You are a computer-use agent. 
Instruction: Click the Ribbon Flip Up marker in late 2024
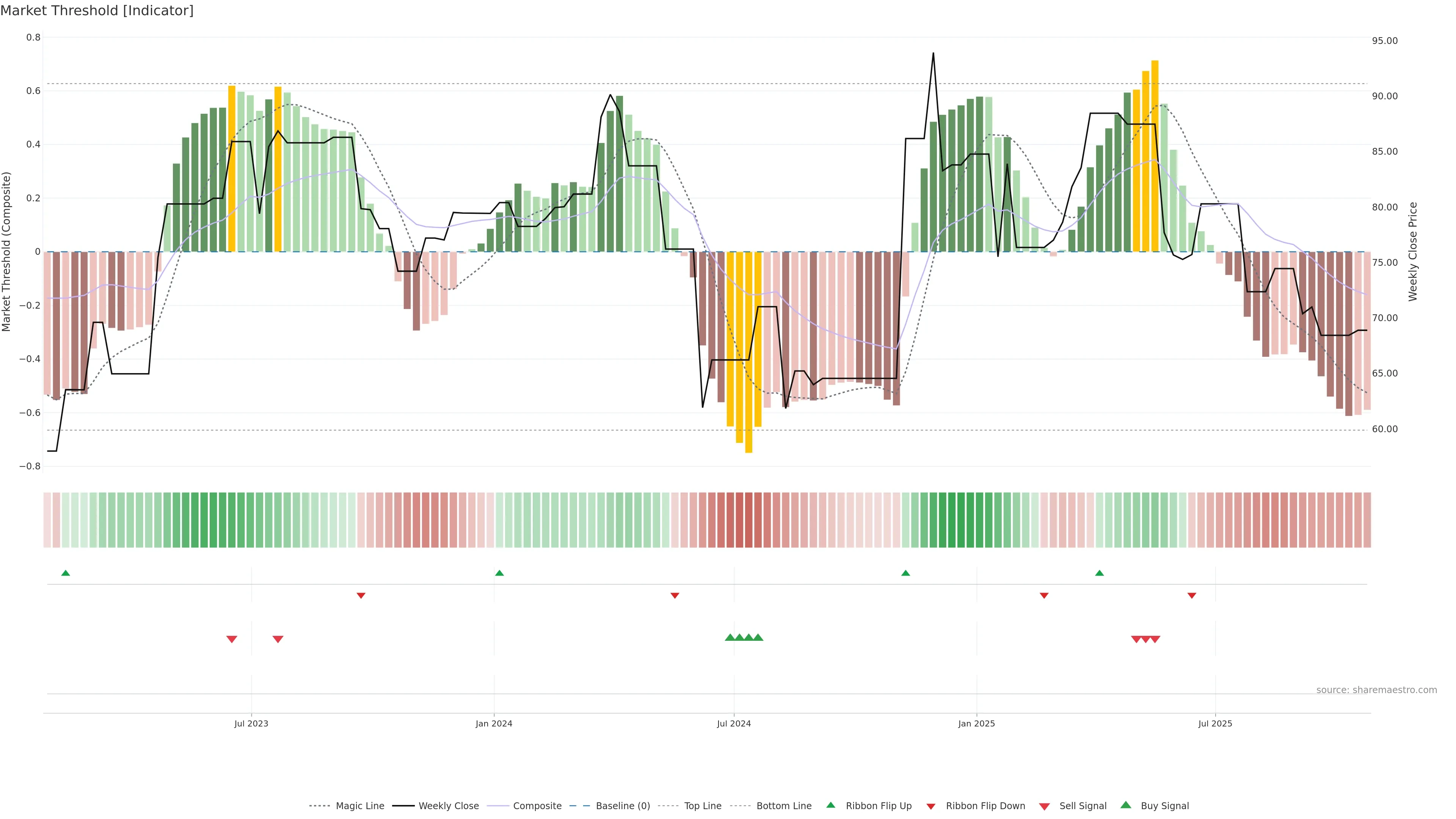[x=905, y=573]
